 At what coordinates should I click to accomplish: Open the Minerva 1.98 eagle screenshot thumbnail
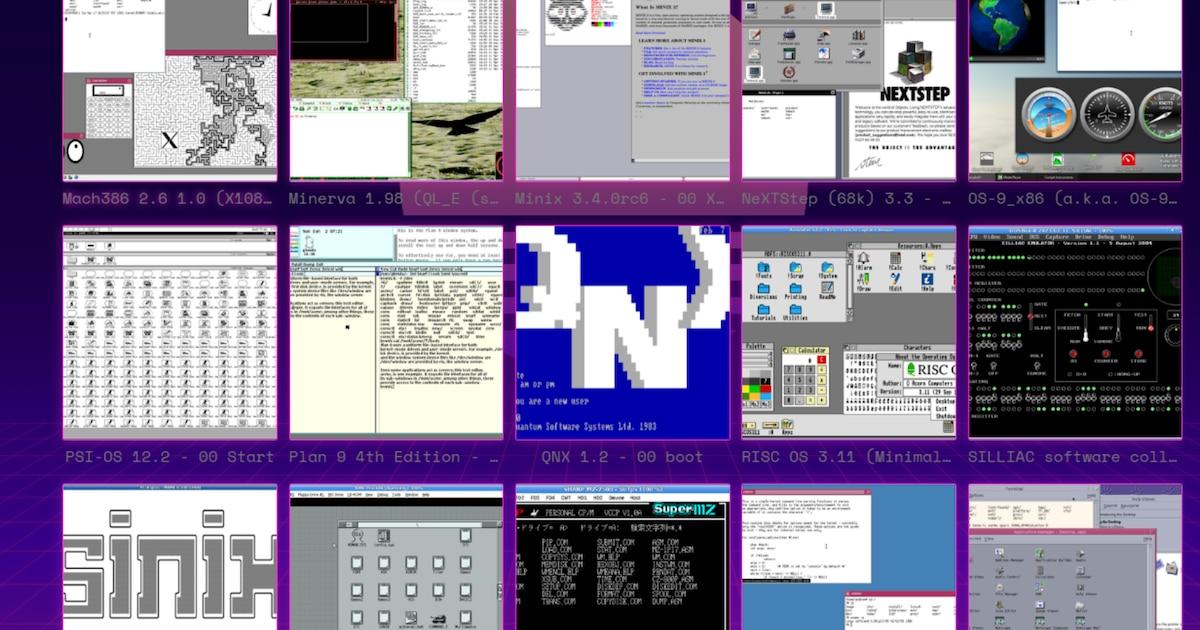pos(396,90)
